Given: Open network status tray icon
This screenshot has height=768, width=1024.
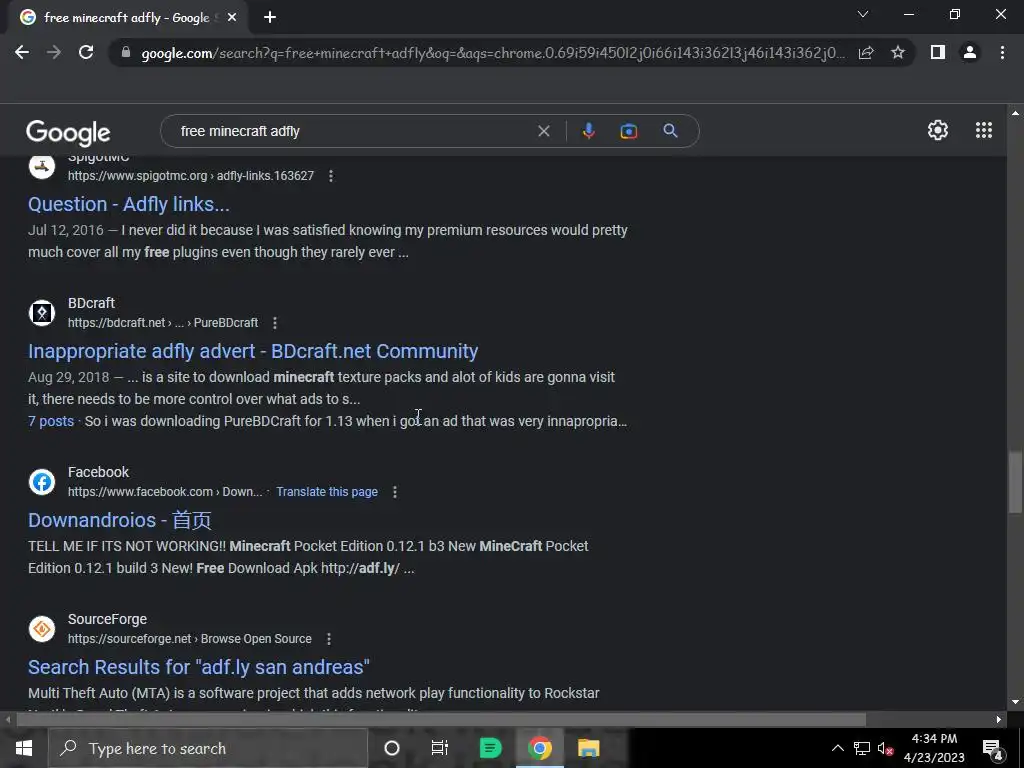Looking at the screenshot, I should (x=861, y=748).
